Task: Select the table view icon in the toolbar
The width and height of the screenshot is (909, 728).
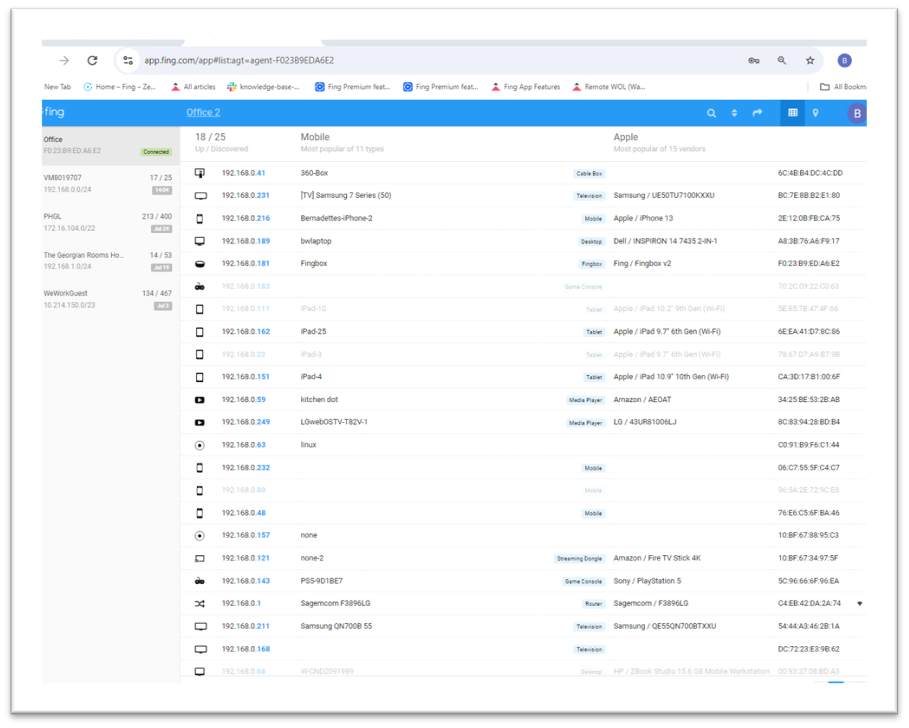Action: pyautogui.click(x=792, y=113)
